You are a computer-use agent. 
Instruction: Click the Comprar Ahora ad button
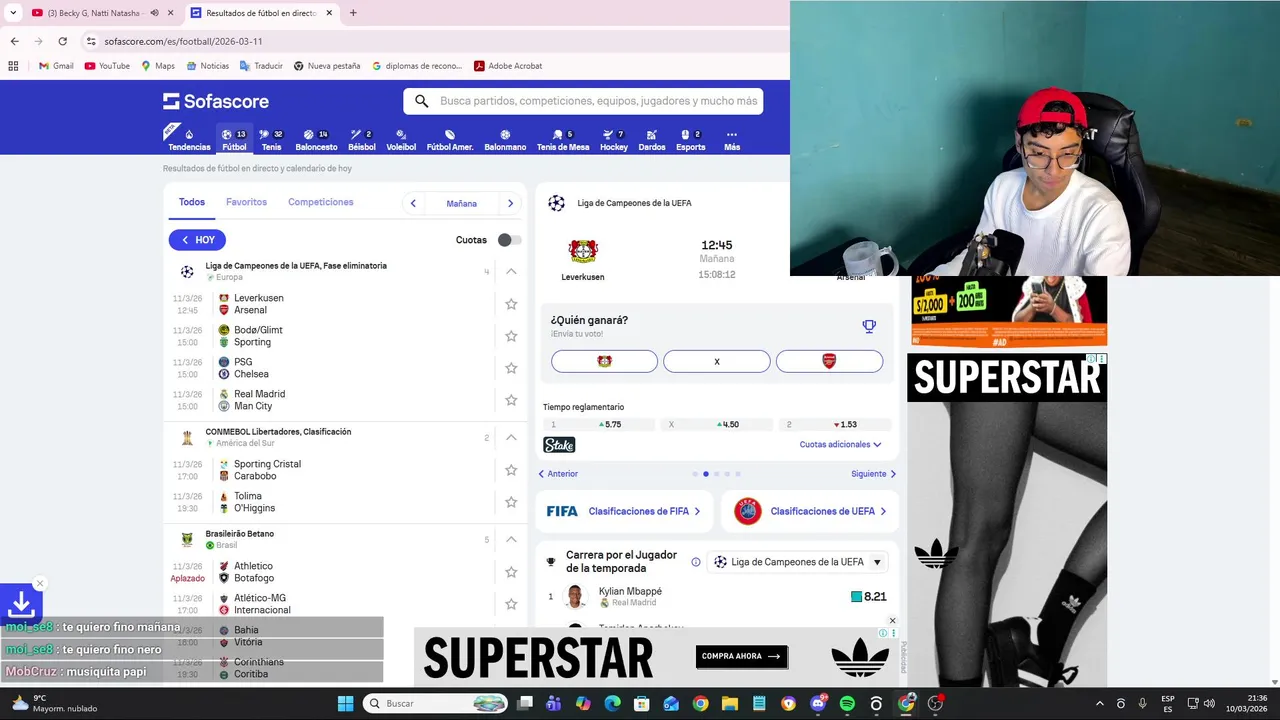pyautogui.click(x=742, y=657)
